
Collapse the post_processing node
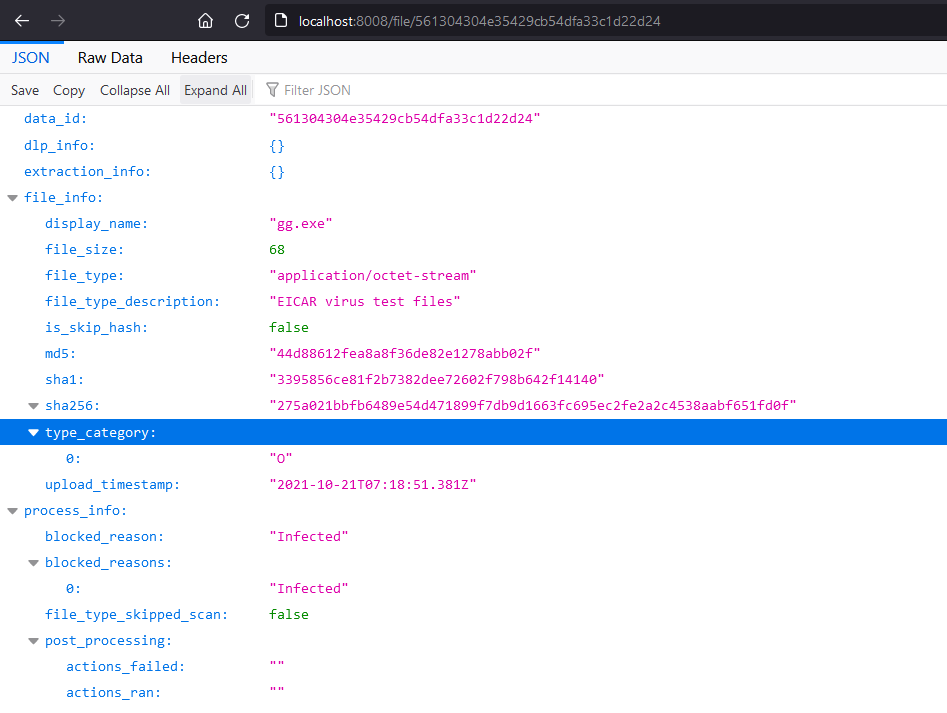pos(34,641)
